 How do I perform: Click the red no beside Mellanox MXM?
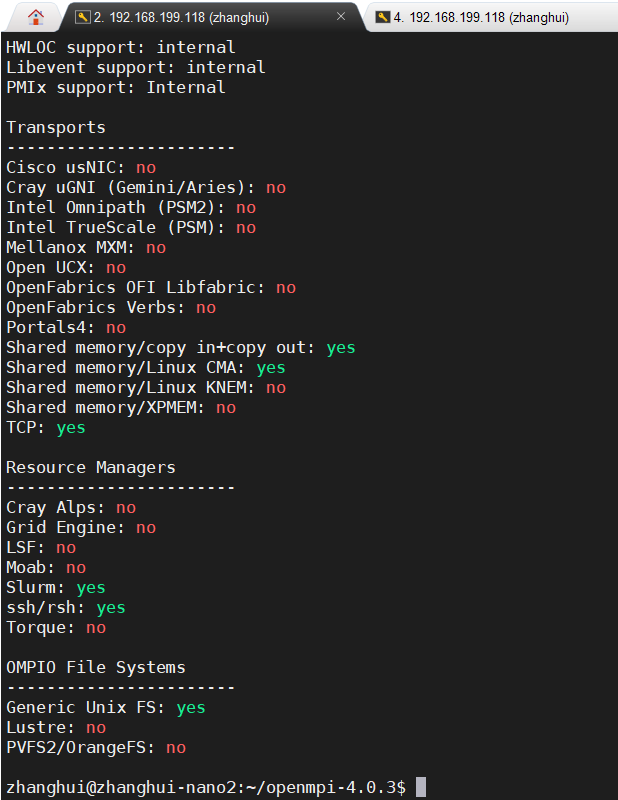(x=156, y=247)
